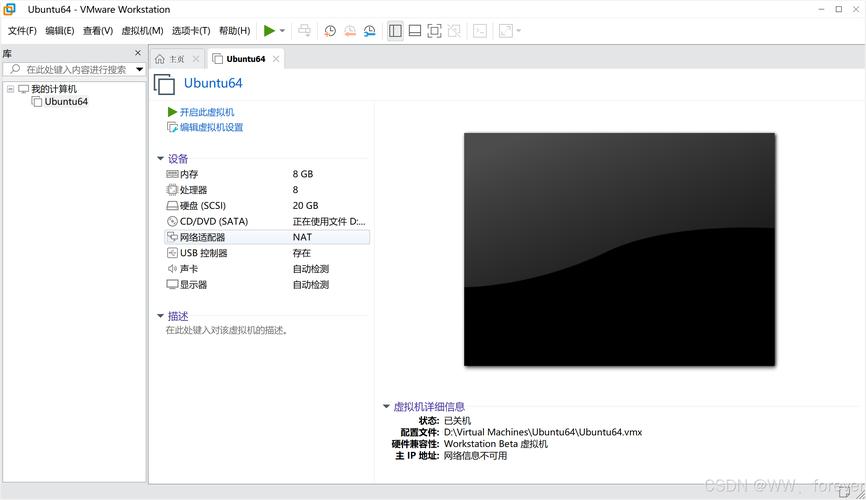Click the VMware Workstation title bar icon
This screenshot has height=500, width=866.
[9, 9]
